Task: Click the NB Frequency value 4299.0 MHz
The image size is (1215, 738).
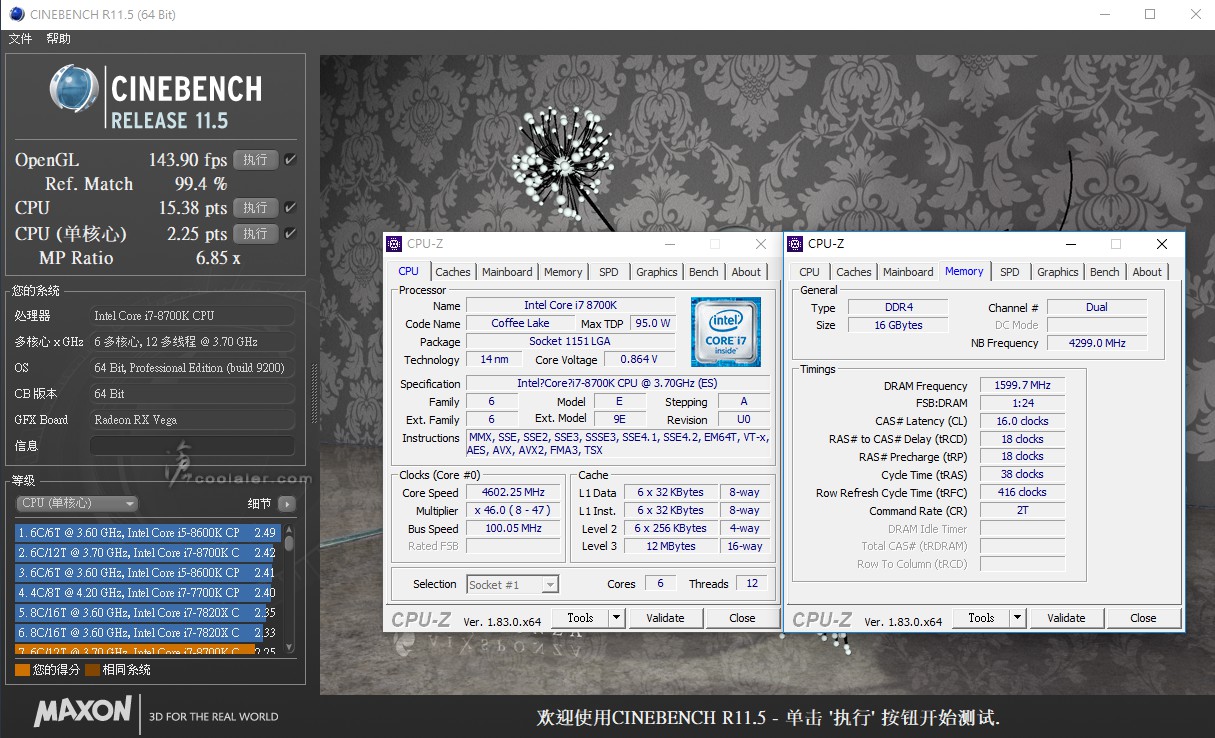Action: (1096, 343)
